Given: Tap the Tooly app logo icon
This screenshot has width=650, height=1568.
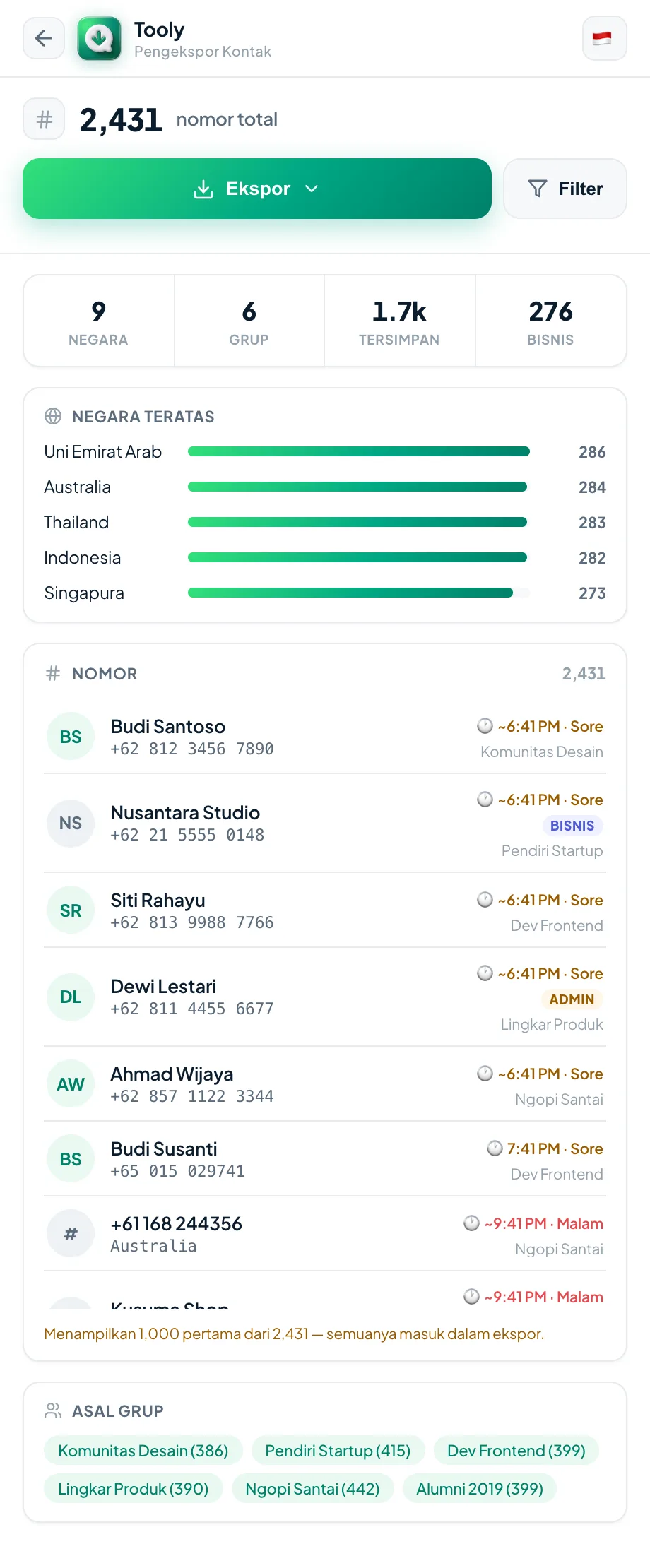Looking at the screenshot, I should pyautogui.click(x=99, y=38).
